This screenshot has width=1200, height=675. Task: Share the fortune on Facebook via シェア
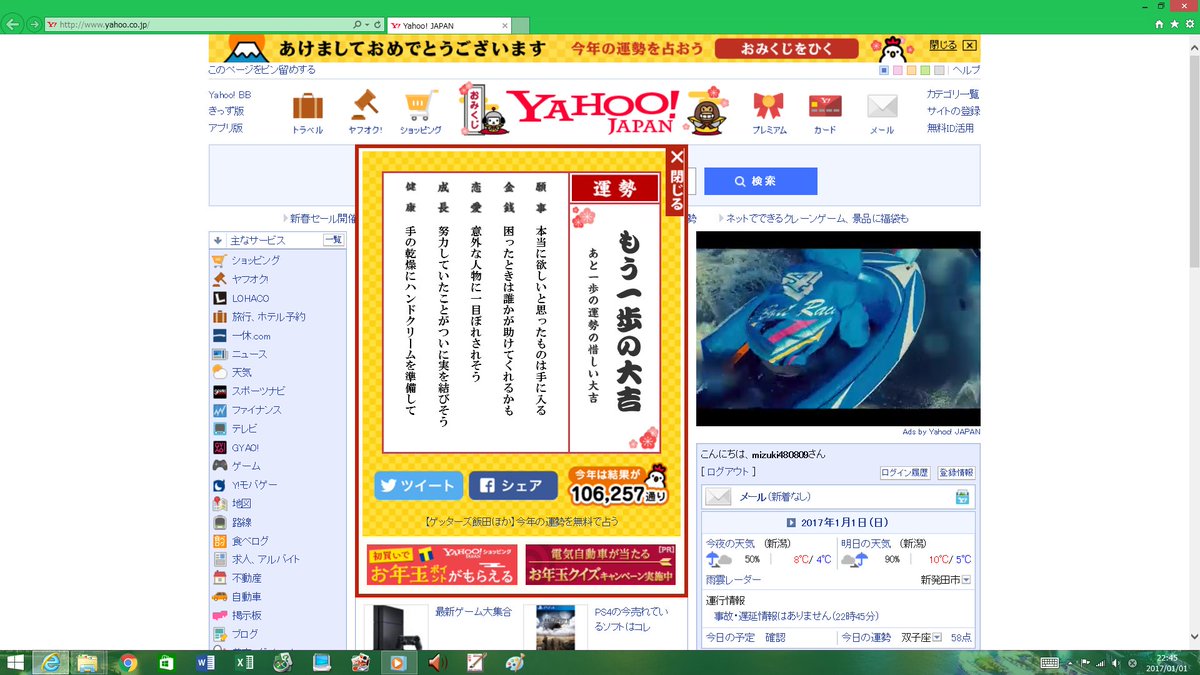513,486
